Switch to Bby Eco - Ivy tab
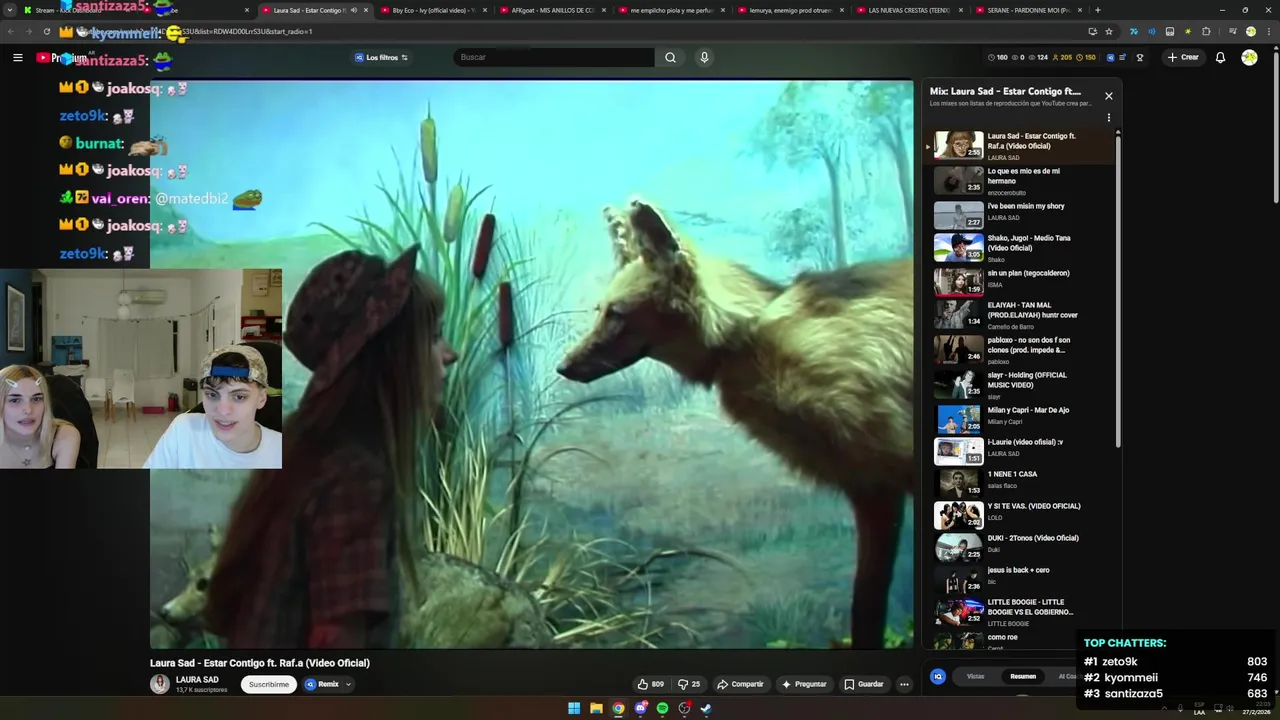1280x720 pixels. point(436,10)
